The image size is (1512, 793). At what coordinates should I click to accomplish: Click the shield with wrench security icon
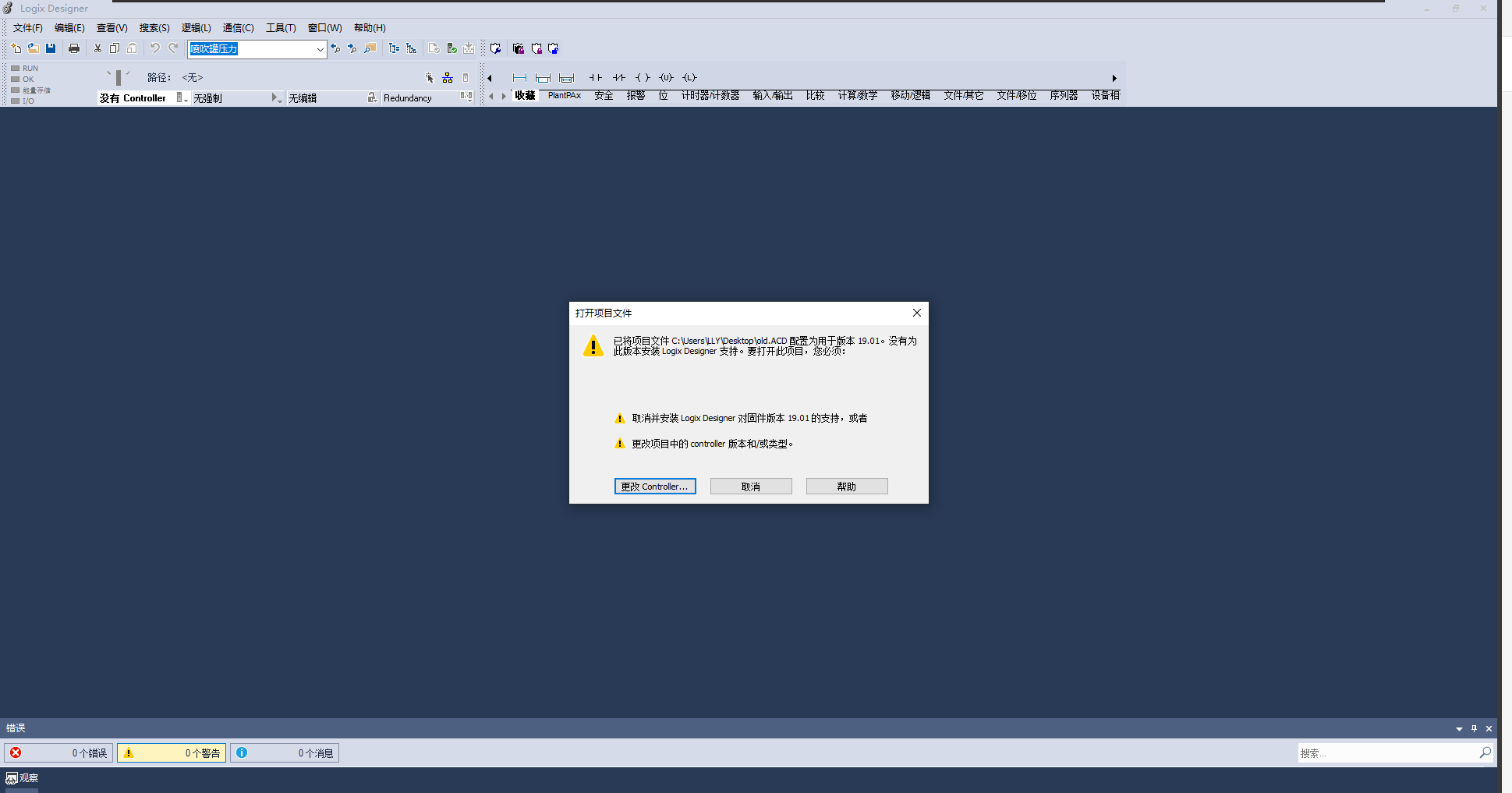coord(495,48)
